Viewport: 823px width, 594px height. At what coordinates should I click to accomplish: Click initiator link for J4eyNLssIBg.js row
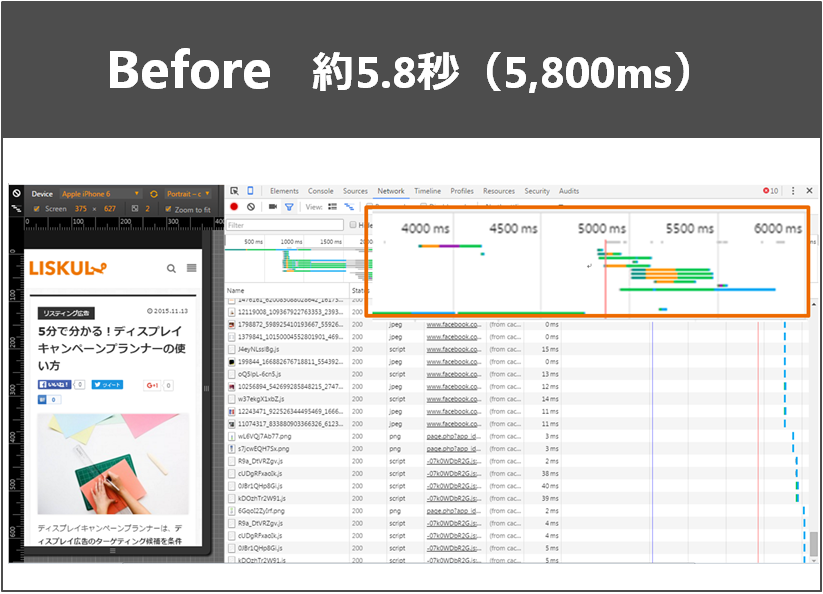pos(453,349)
